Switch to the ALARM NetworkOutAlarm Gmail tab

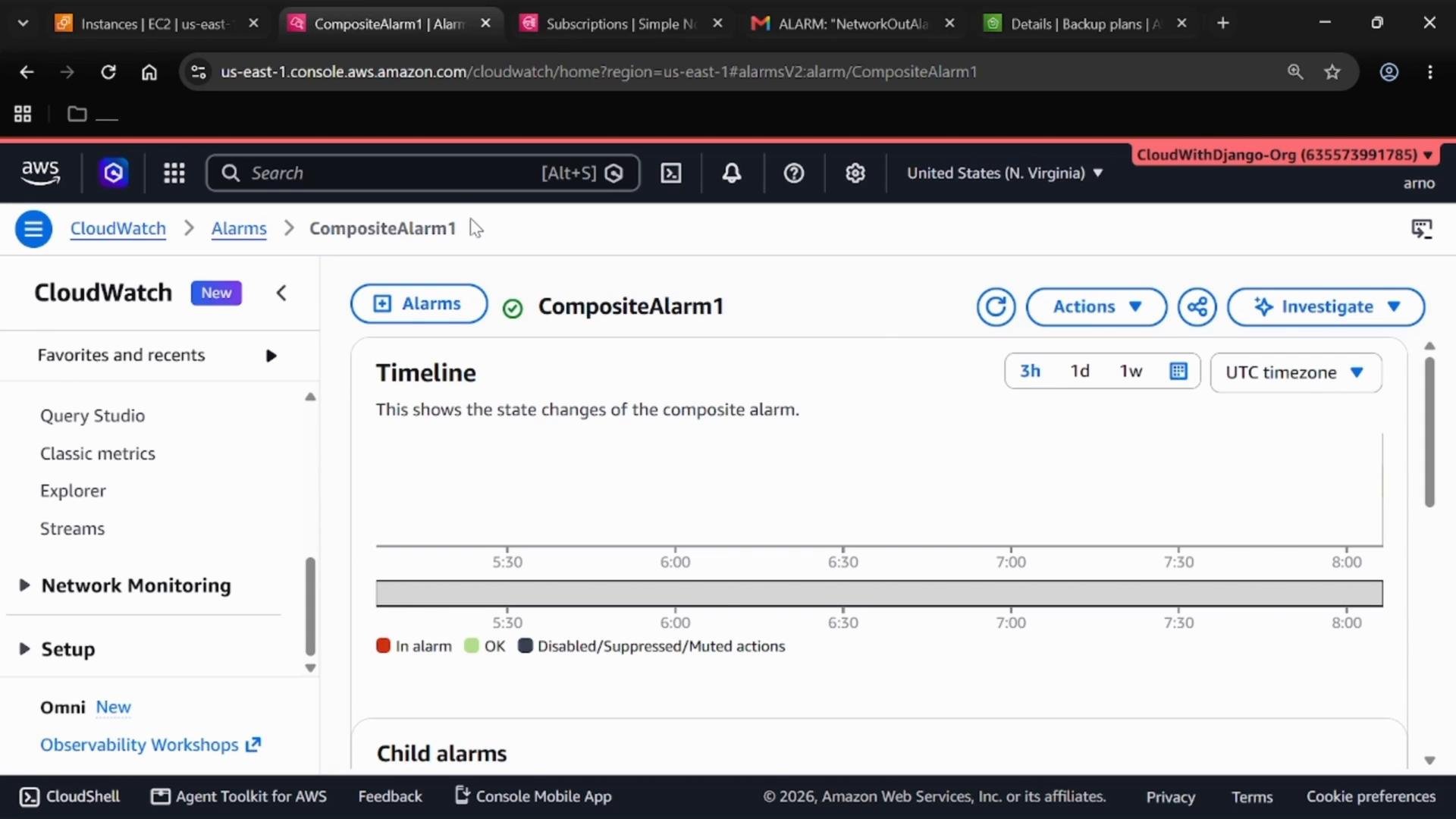pyautogui.click(x=853, y=24)
